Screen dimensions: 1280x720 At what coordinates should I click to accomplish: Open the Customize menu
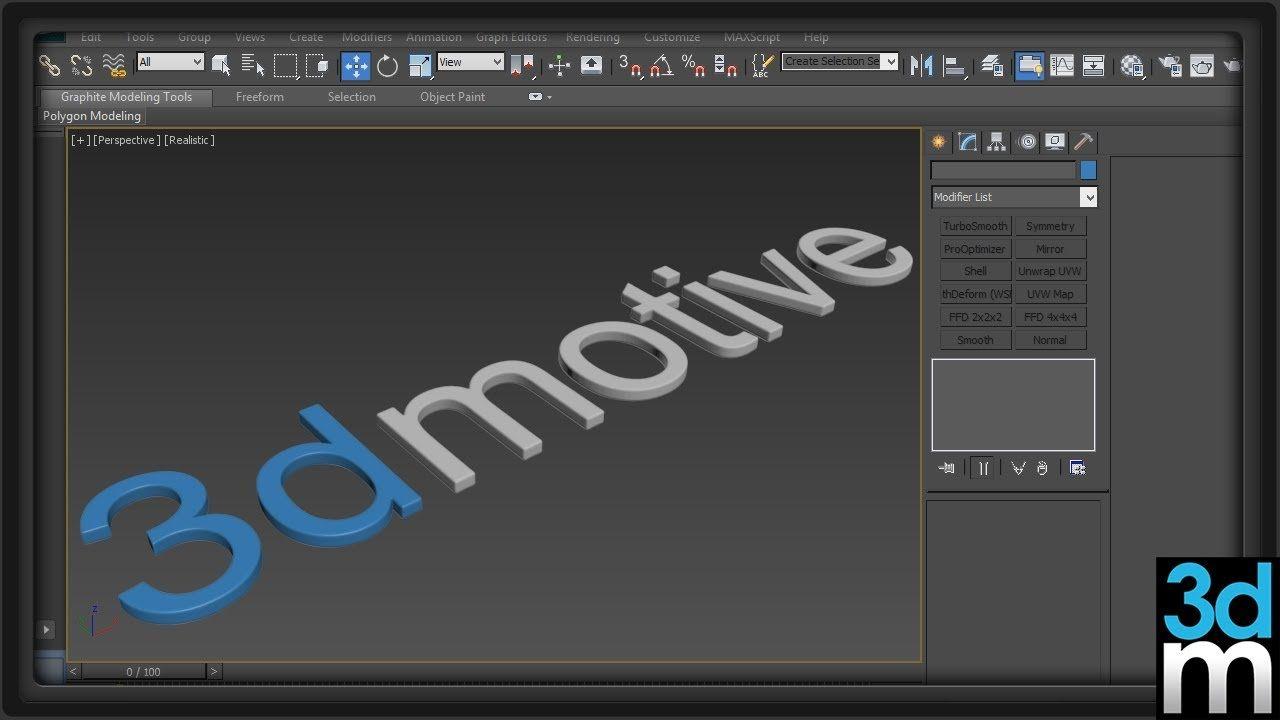672,37
